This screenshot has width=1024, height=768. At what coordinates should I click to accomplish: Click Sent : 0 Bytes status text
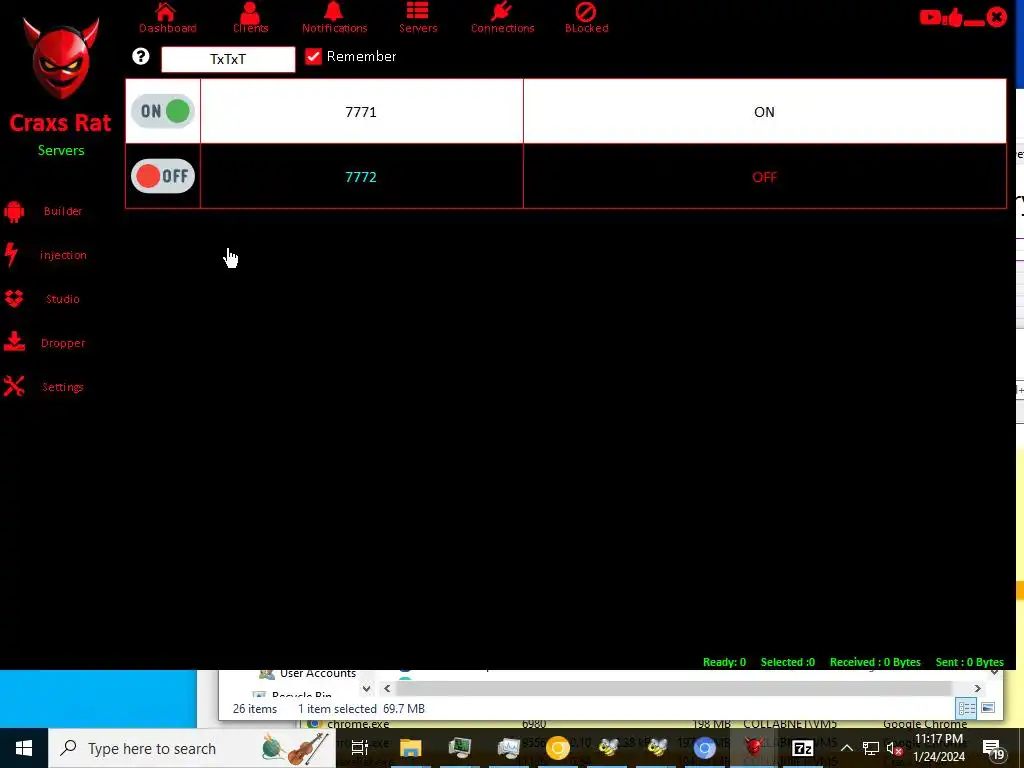point(969,662)
